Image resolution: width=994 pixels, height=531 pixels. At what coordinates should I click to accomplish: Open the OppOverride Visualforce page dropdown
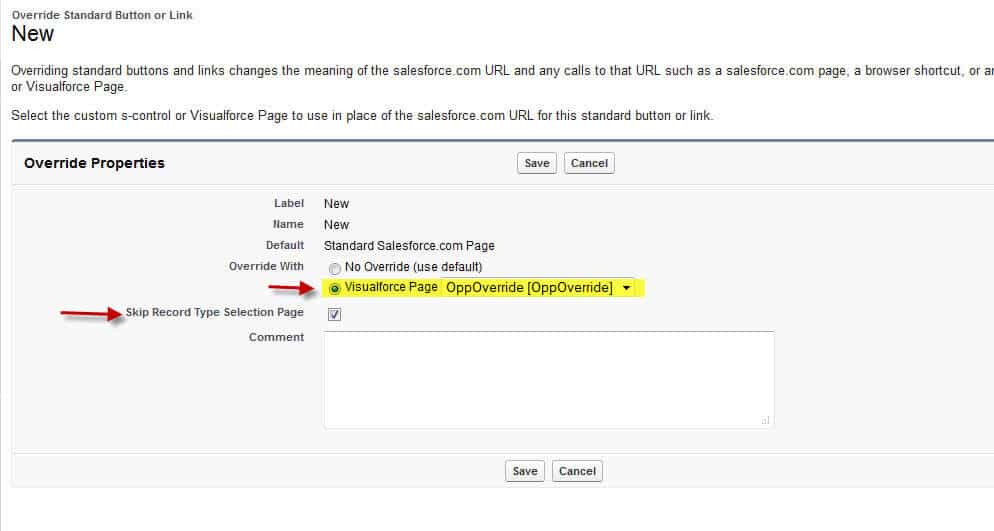(x=538, y=288)
